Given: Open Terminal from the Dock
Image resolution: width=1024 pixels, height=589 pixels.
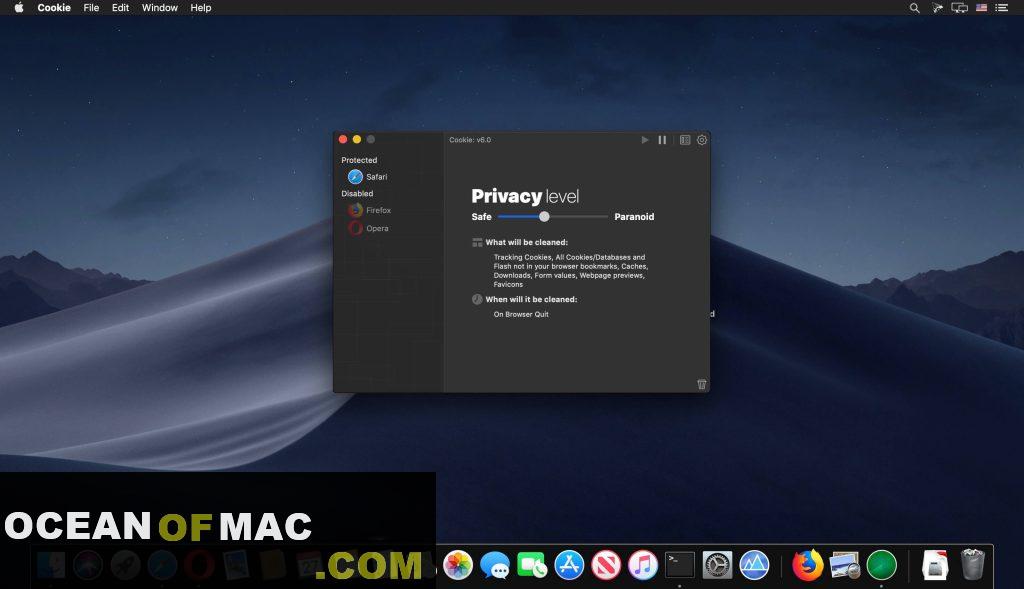Looking at the screenshot, I should pos(680,565).
